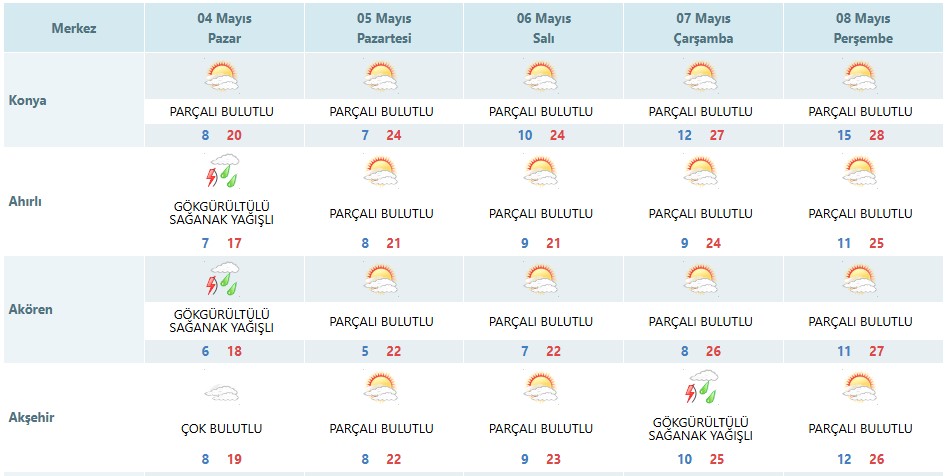Click ÇOK BULUTLU text for Akşehir

(222, 429)
